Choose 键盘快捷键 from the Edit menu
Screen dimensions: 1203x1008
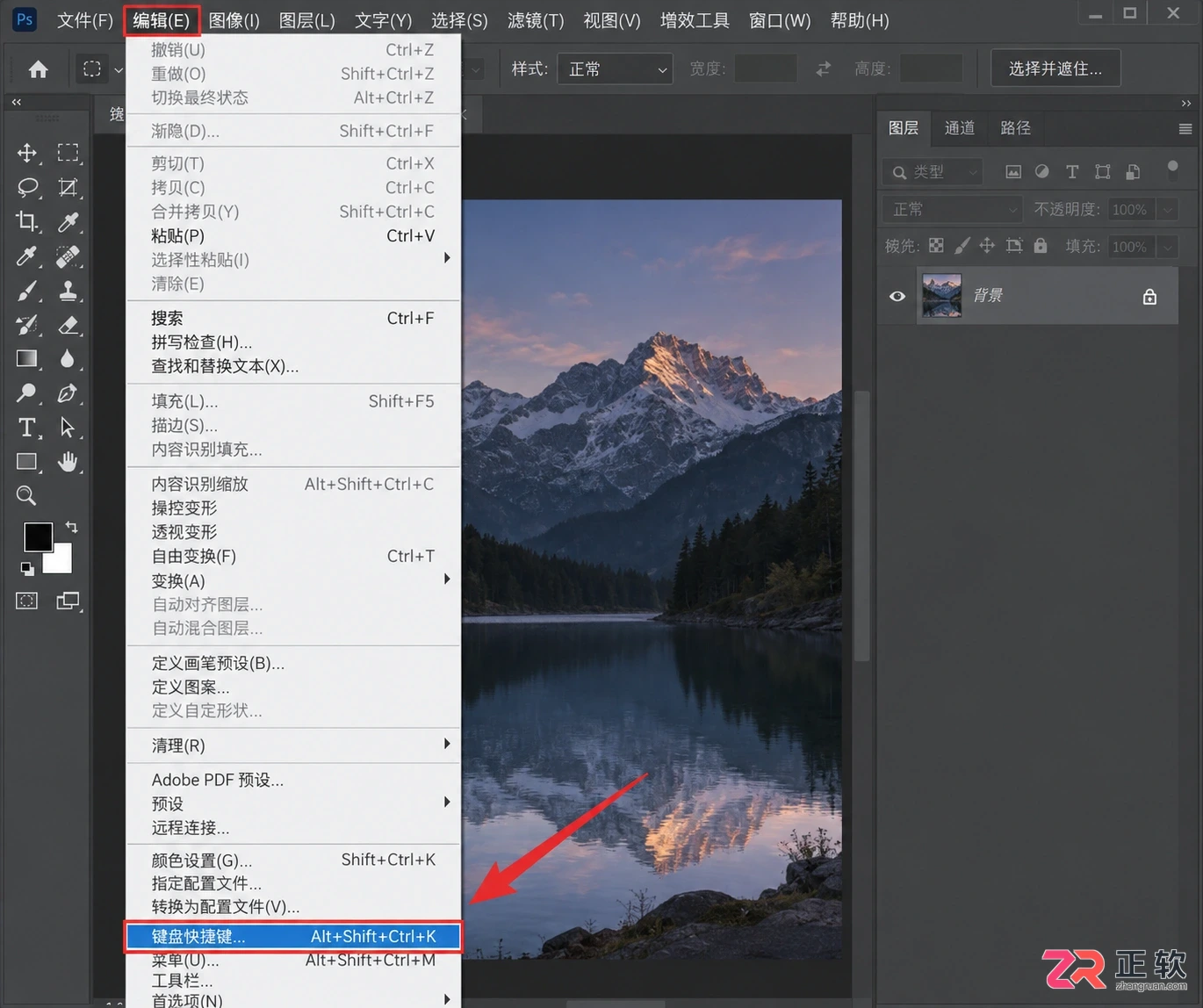click(293, 936)
